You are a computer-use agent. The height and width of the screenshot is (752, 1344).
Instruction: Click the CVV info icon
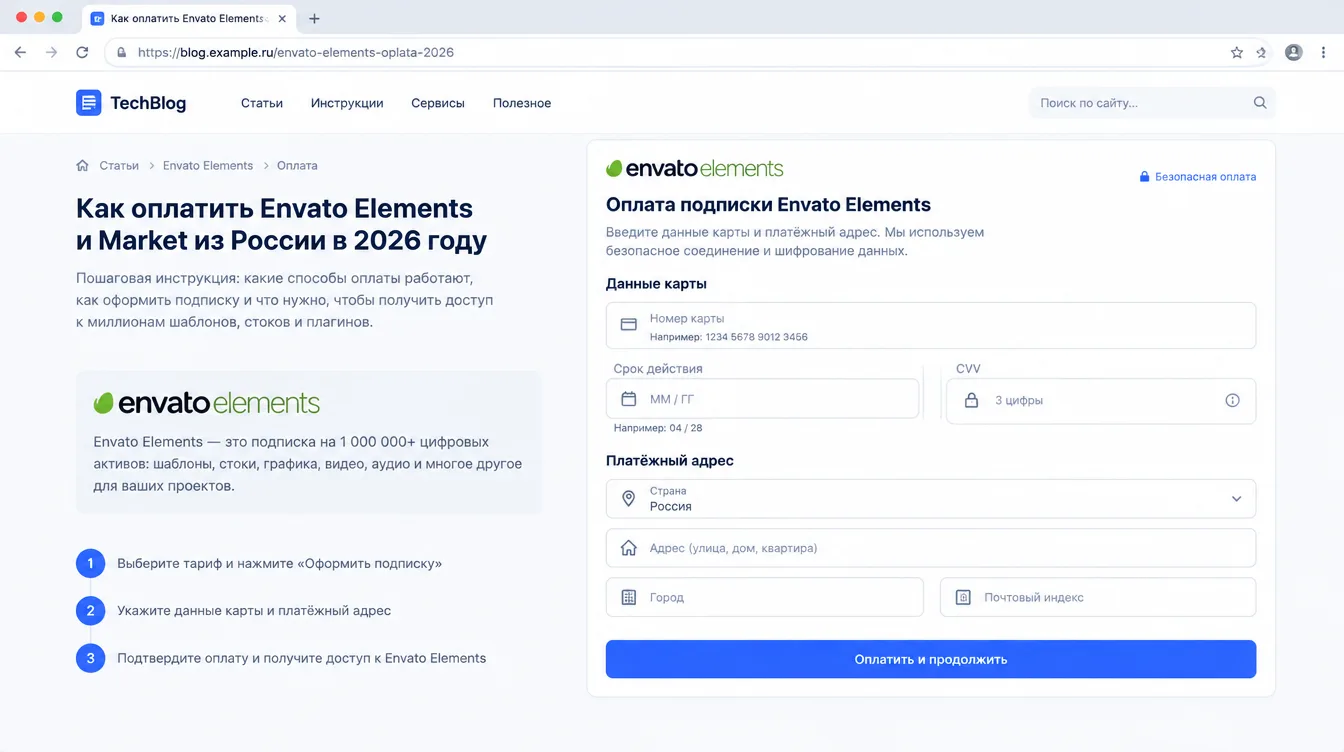[1232, 400]
